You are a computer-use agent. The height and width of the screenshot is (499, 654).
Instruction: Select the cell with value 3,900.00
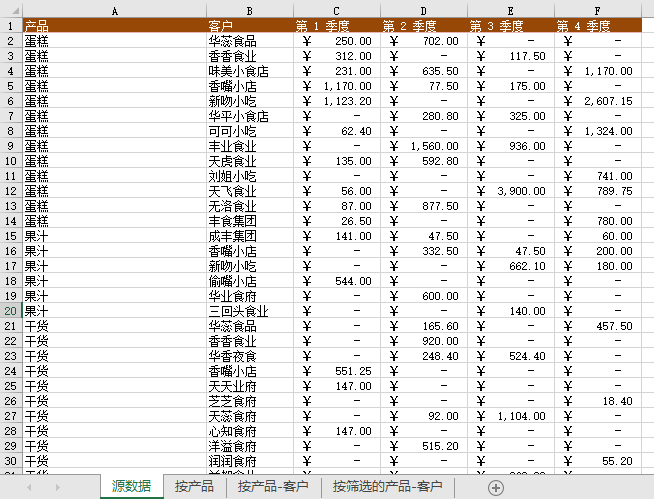tap(510, 191)
